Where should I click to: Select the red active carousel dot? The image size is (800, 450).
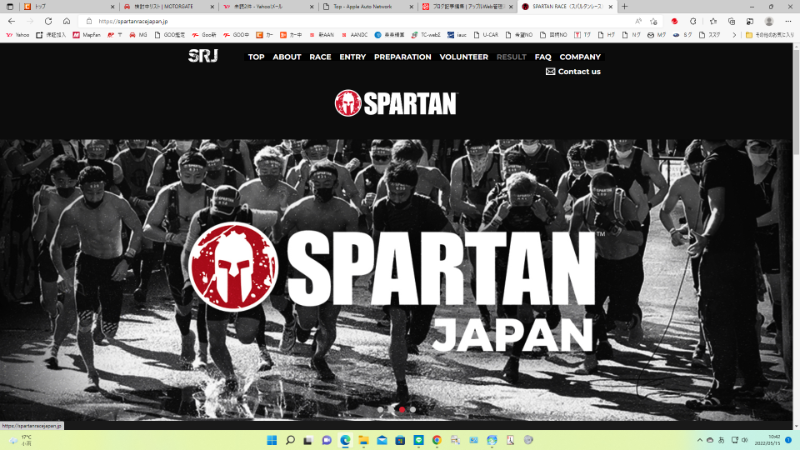pos(401,409)
